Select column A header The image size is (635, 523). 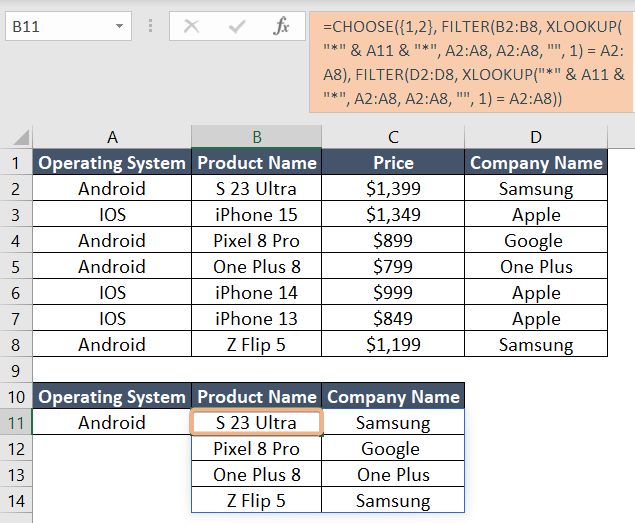112,137
